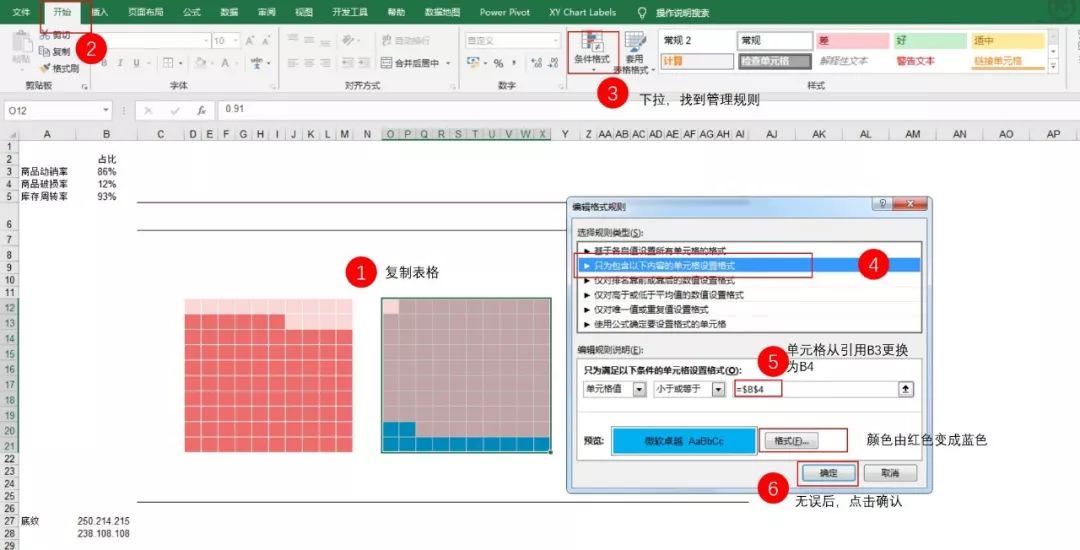This screenshot has width=1080, height=550.
Task: Select rule type 使用公式确定要设置格式的单元格
Action: (660, 324)
